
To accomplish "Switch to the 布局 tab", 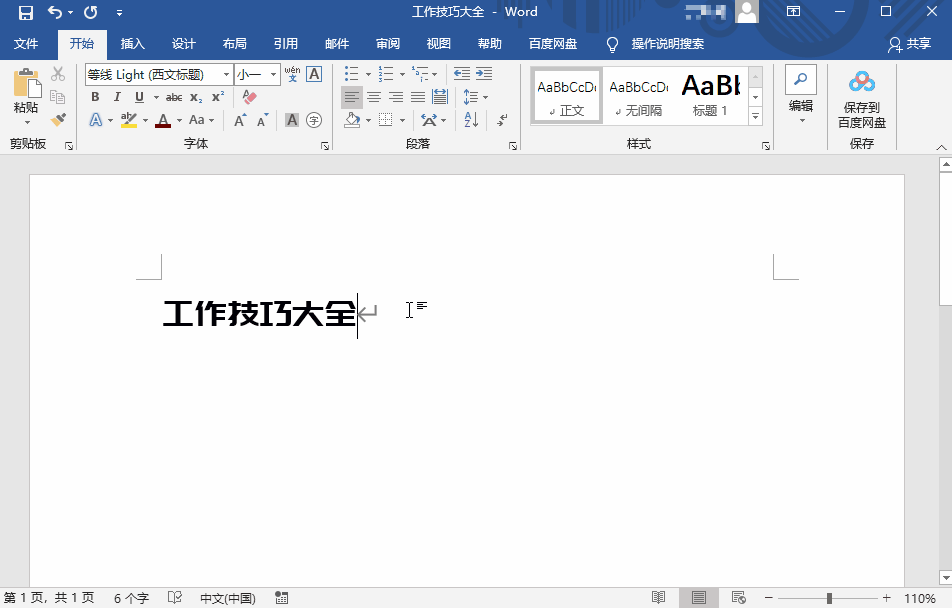I will click(234, 44).
